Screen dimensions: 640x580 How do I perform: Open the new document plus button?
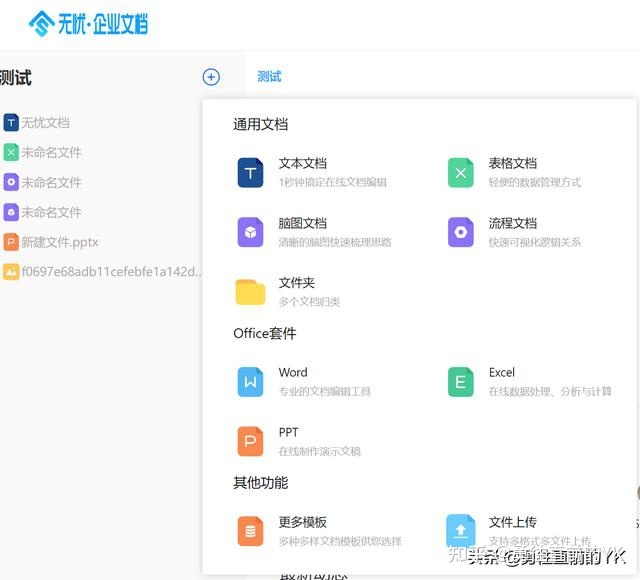click(x=211, y=77)
